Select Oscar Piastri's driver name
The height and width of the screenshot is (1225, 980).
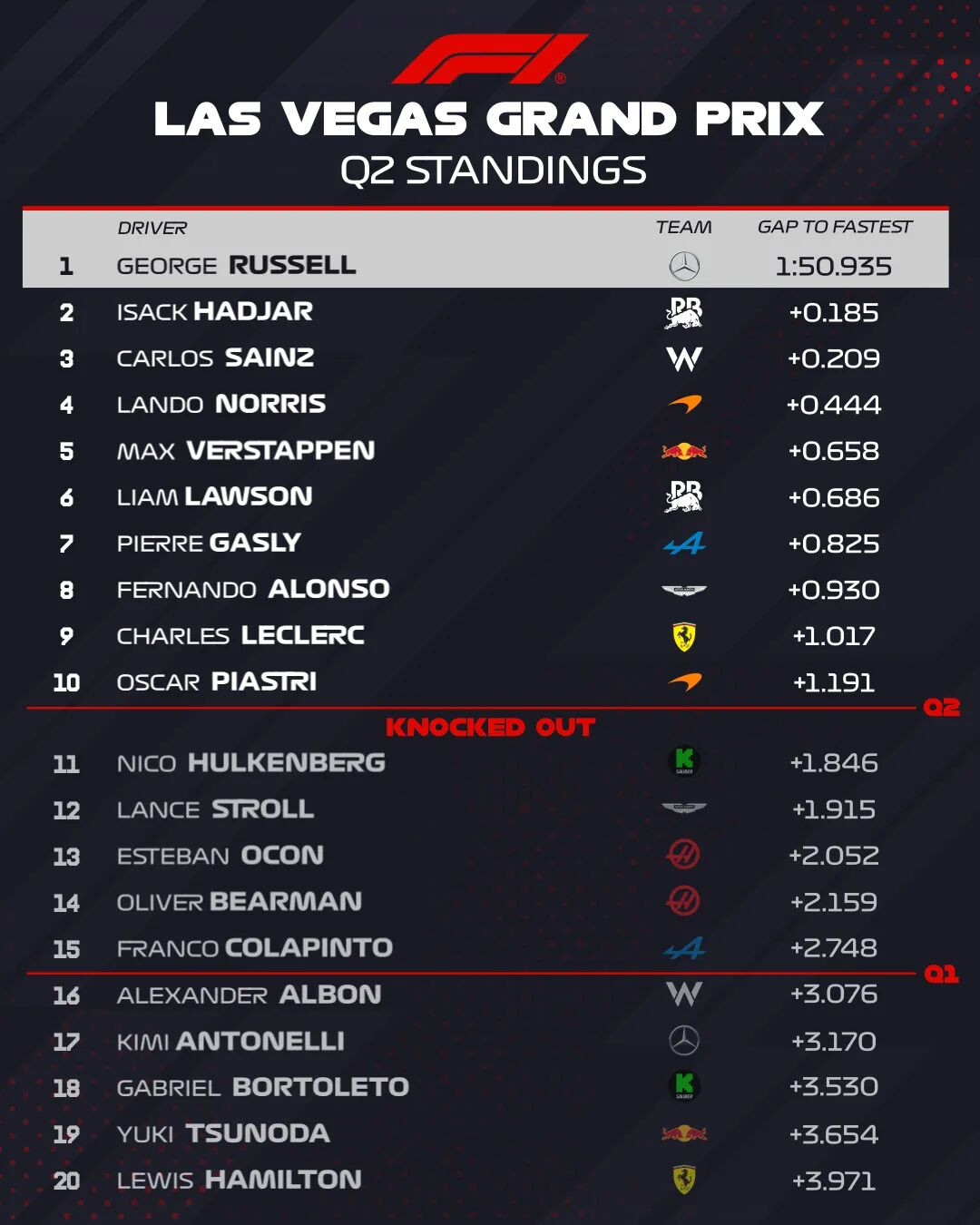tap(217, 682)
